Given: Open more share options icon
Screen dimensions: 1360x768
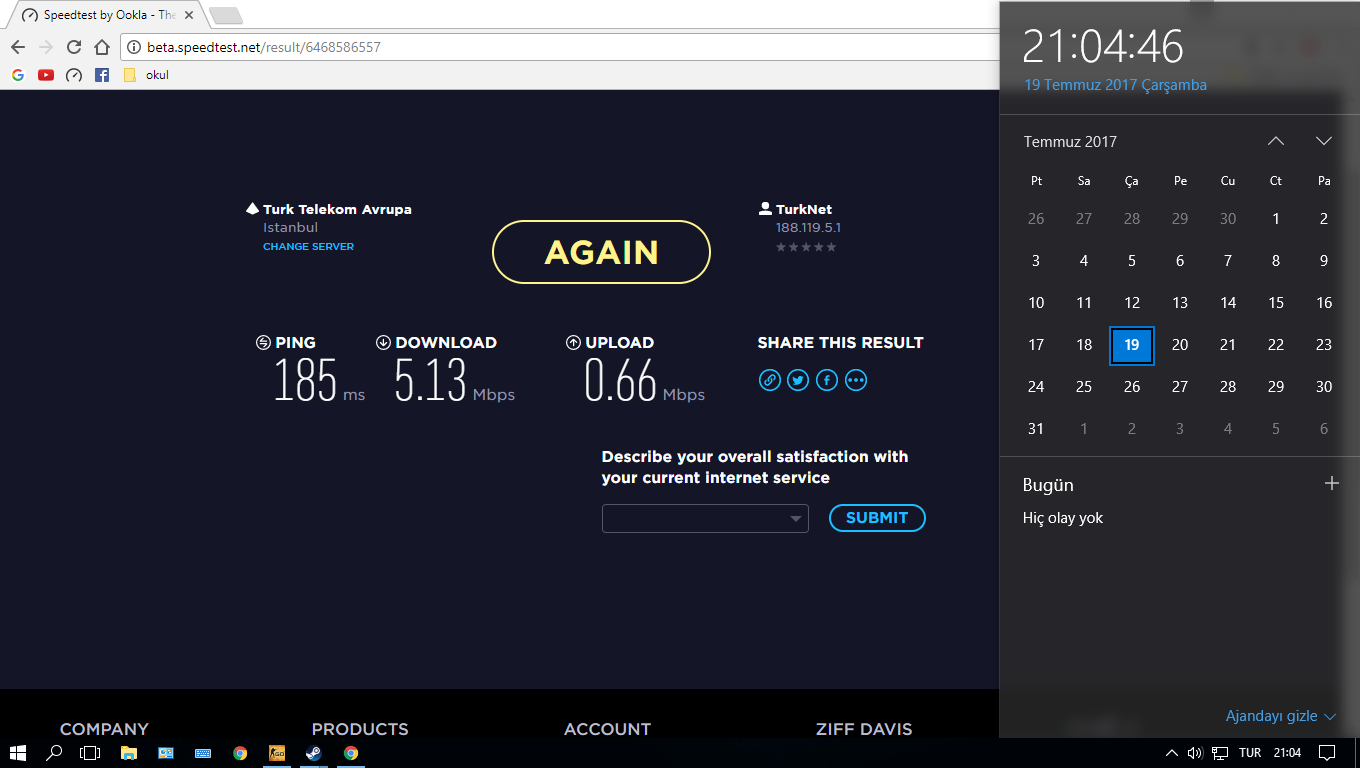Looking at the screenshot, I should pyautogui.click(x=855, y=380).
